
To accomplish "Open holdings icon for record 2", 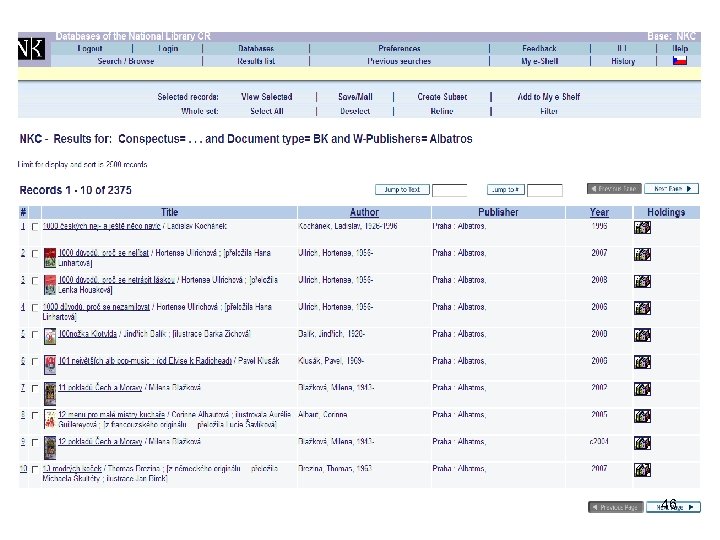I will pos(642,254).
